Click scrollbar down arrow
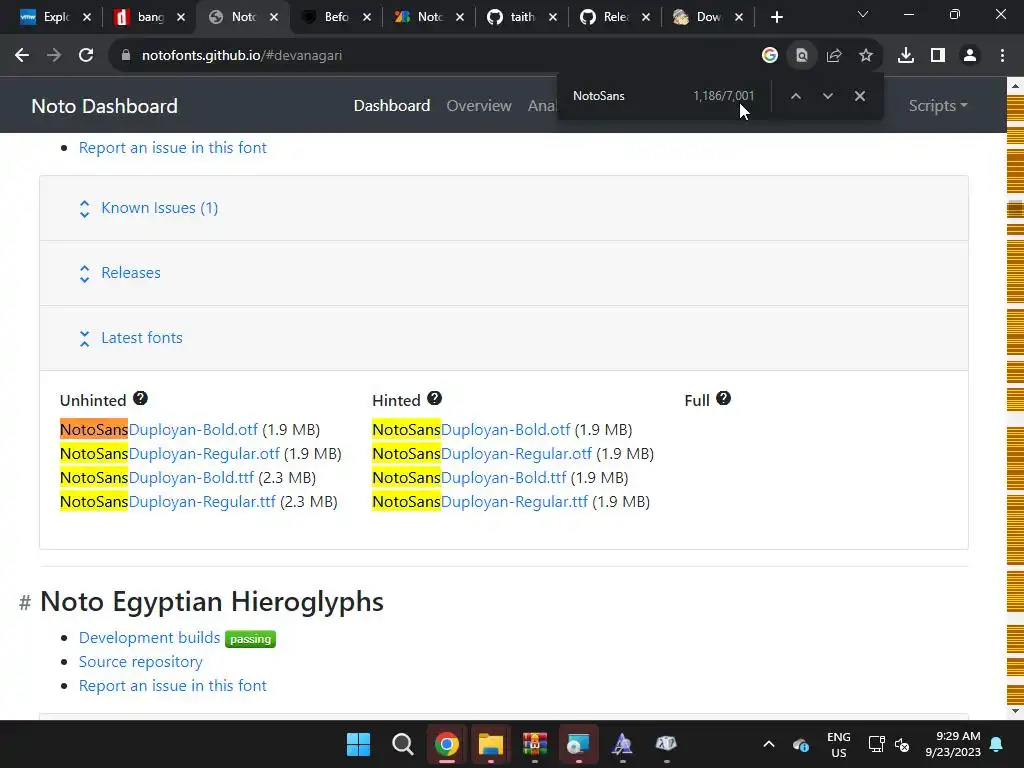This screenshot has height=768, width=1024. (1015, 711)
